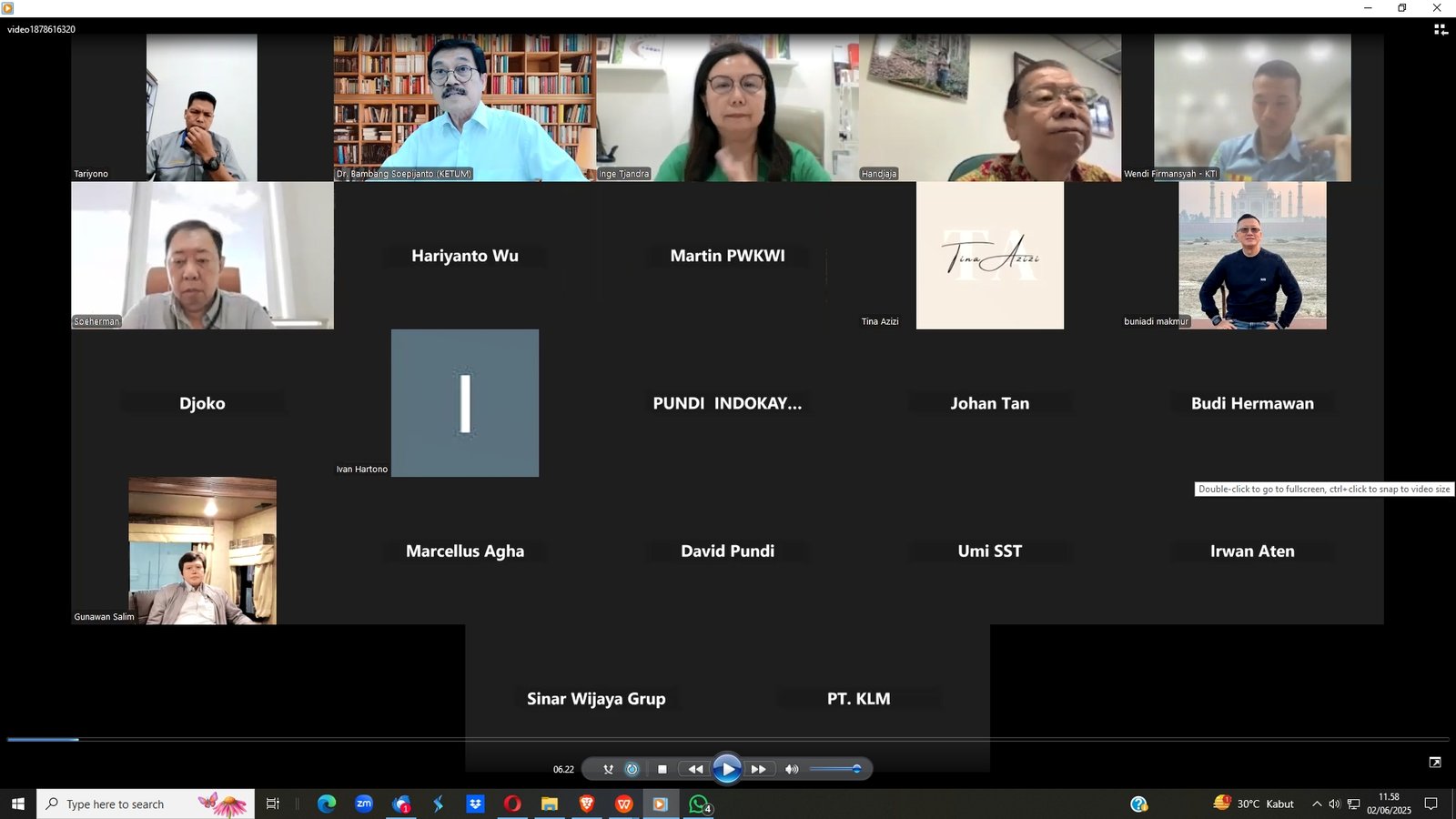Viewport: 1456px width, 819px height.
Task: Turn off repeat mode
Action: [632, 769]
